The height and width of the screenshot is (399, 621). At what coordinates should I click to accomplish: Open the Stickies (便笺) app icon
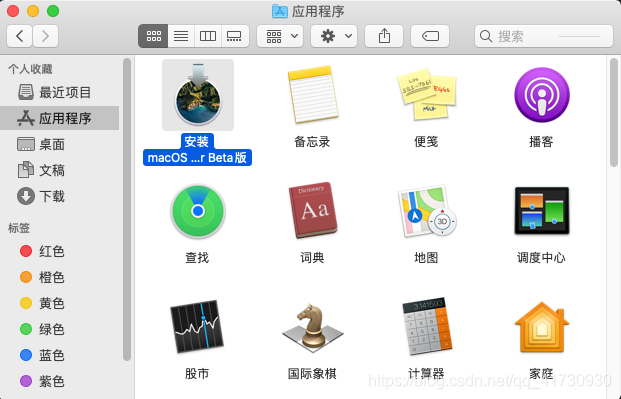pyautogui.click(x=427, y=94)
